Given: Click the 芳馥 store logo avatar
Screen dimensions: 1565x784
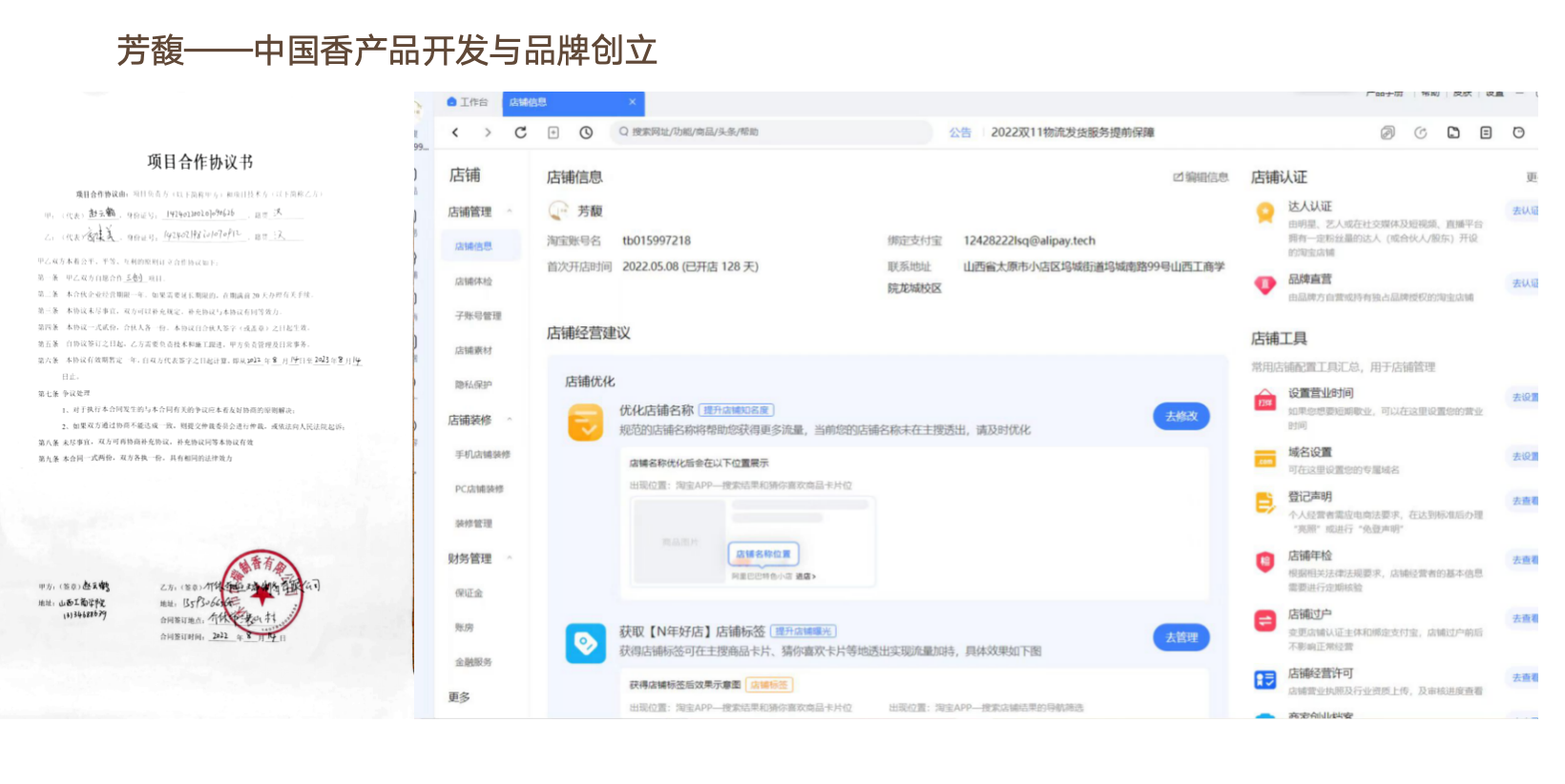Looking at the screenshot, I should (x=558, y=211).
